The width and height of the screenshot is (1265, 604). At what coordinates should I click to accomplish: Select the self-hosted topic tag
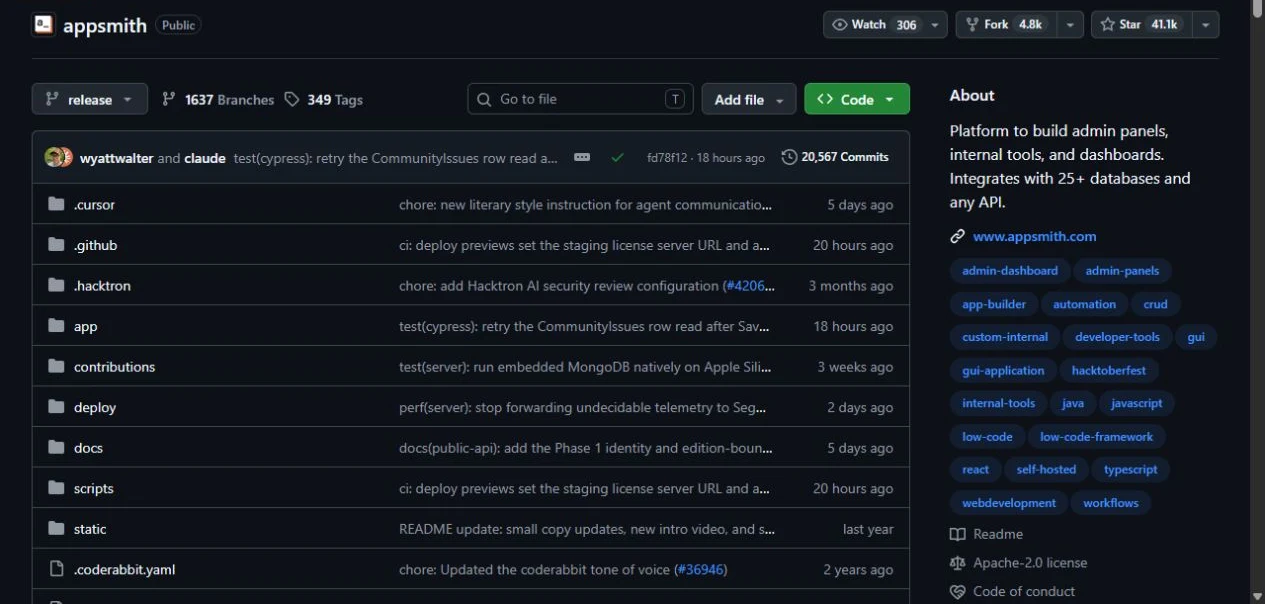[1046, 470]
